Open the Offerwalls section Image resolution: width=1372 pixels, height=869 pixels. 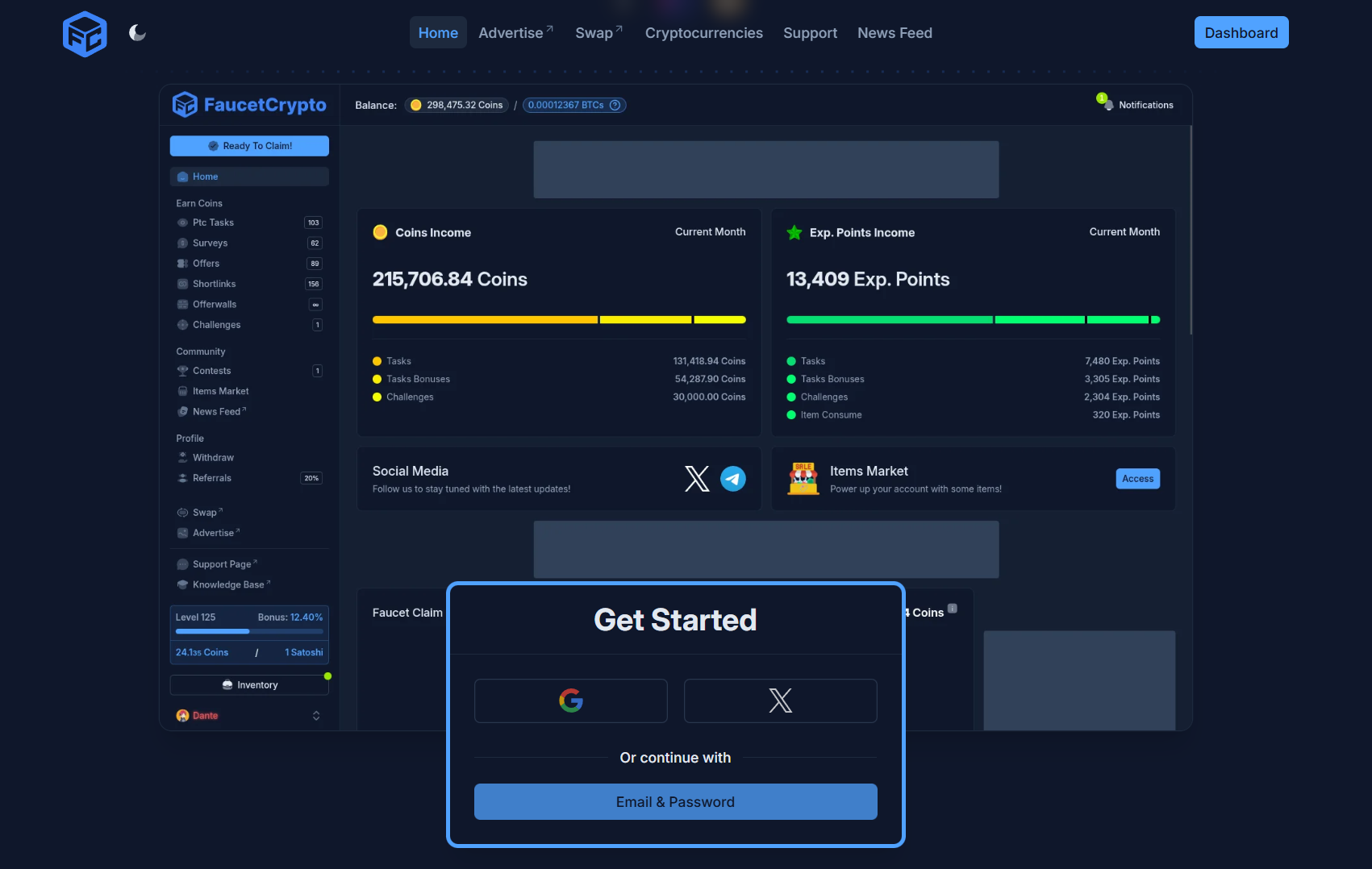183,304
